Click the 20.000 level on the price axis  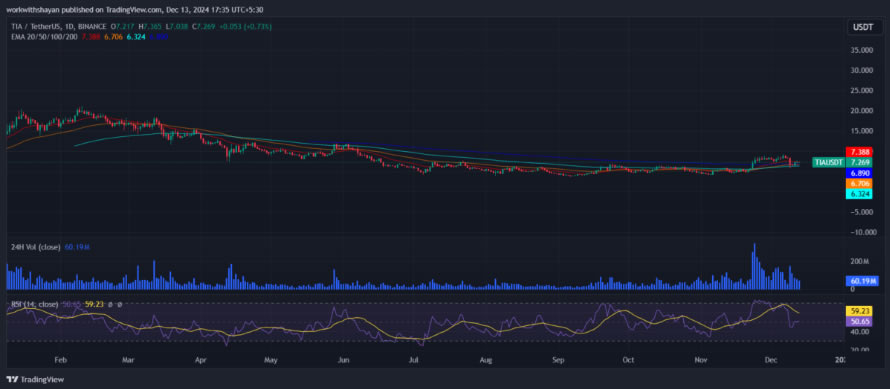pos(862,111)
